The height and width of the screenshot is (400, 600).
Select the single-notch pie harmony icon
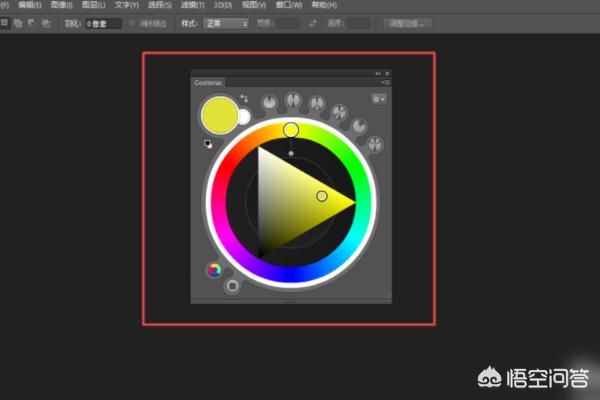pos(269,102)
